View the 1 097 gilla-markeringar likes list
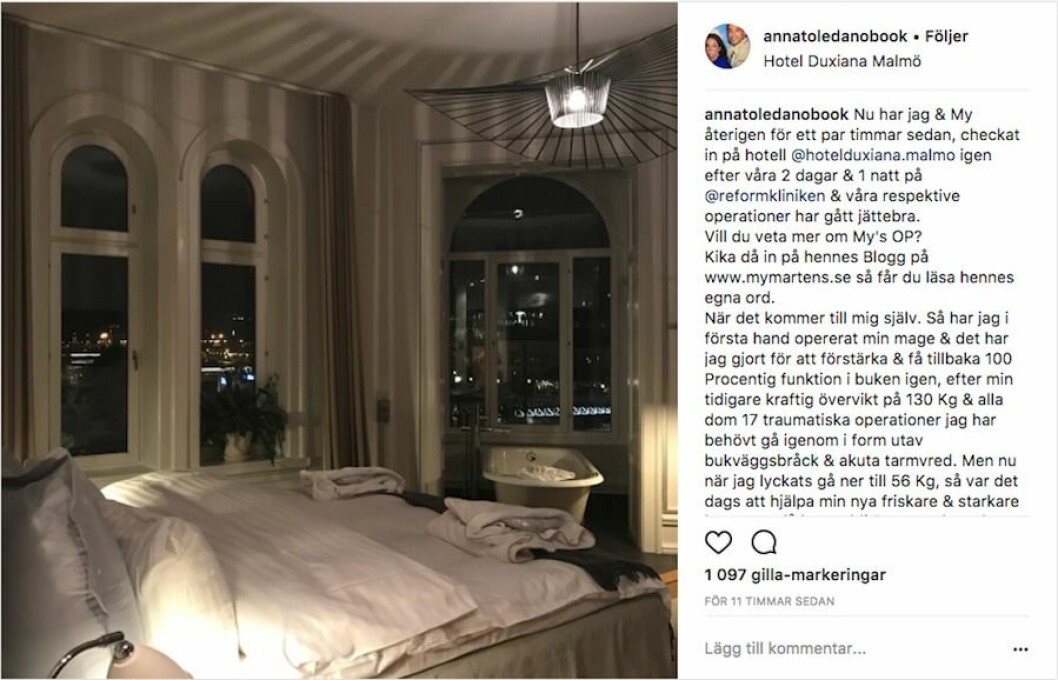This screenshot has height=680, width=1058. [795, 575]
